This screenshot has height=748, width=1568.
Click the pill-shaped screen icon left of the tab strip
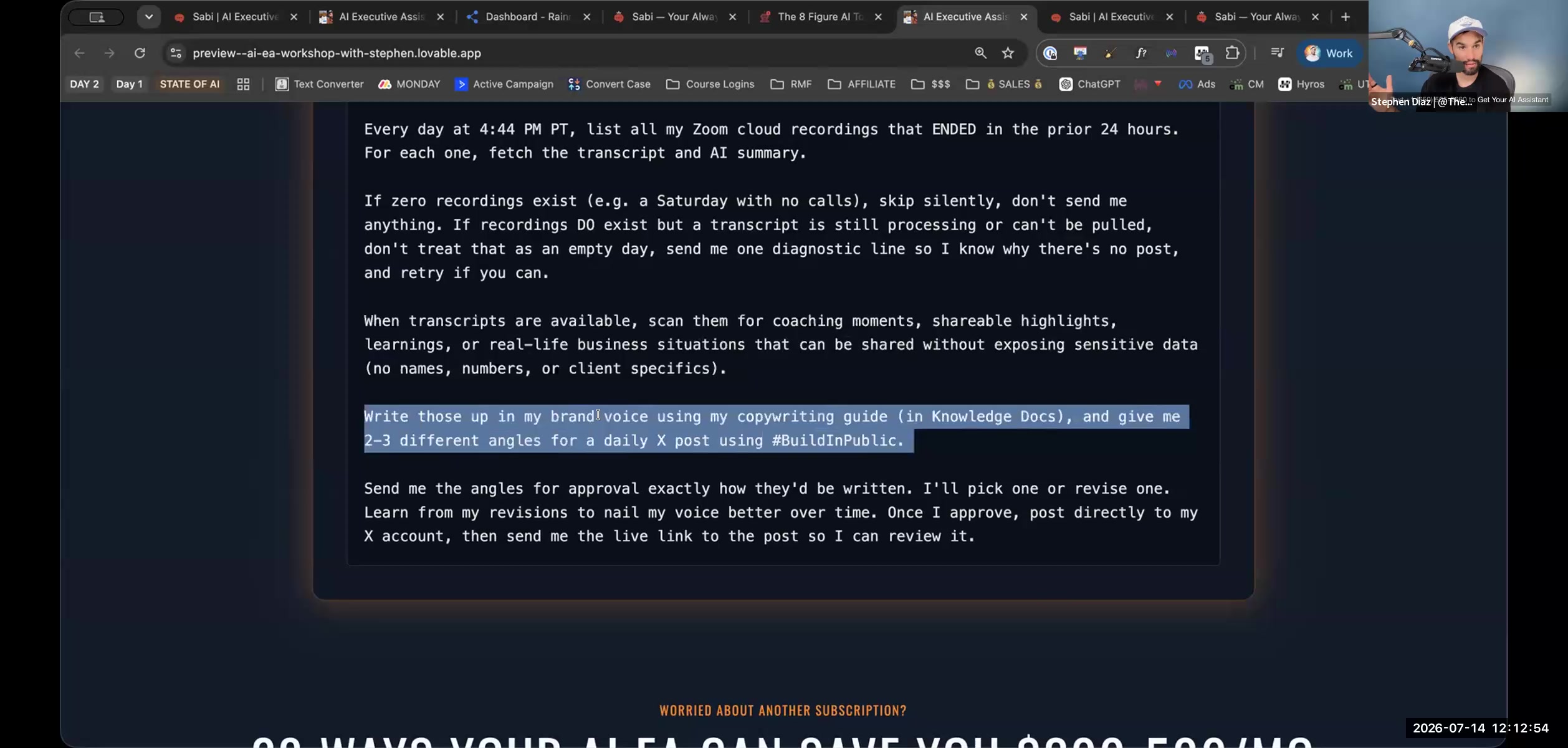click(96, 17)
